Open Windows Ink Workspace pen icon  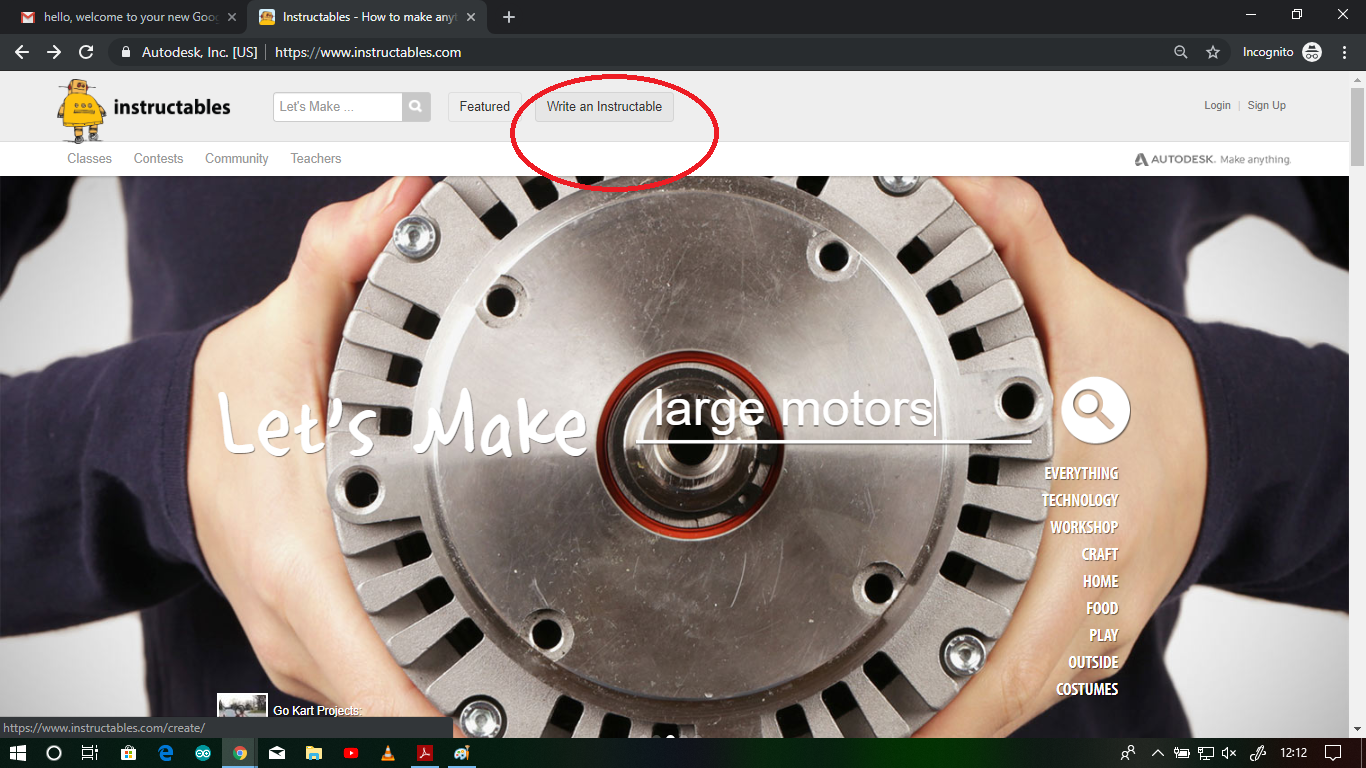[x=1259, y=753]
